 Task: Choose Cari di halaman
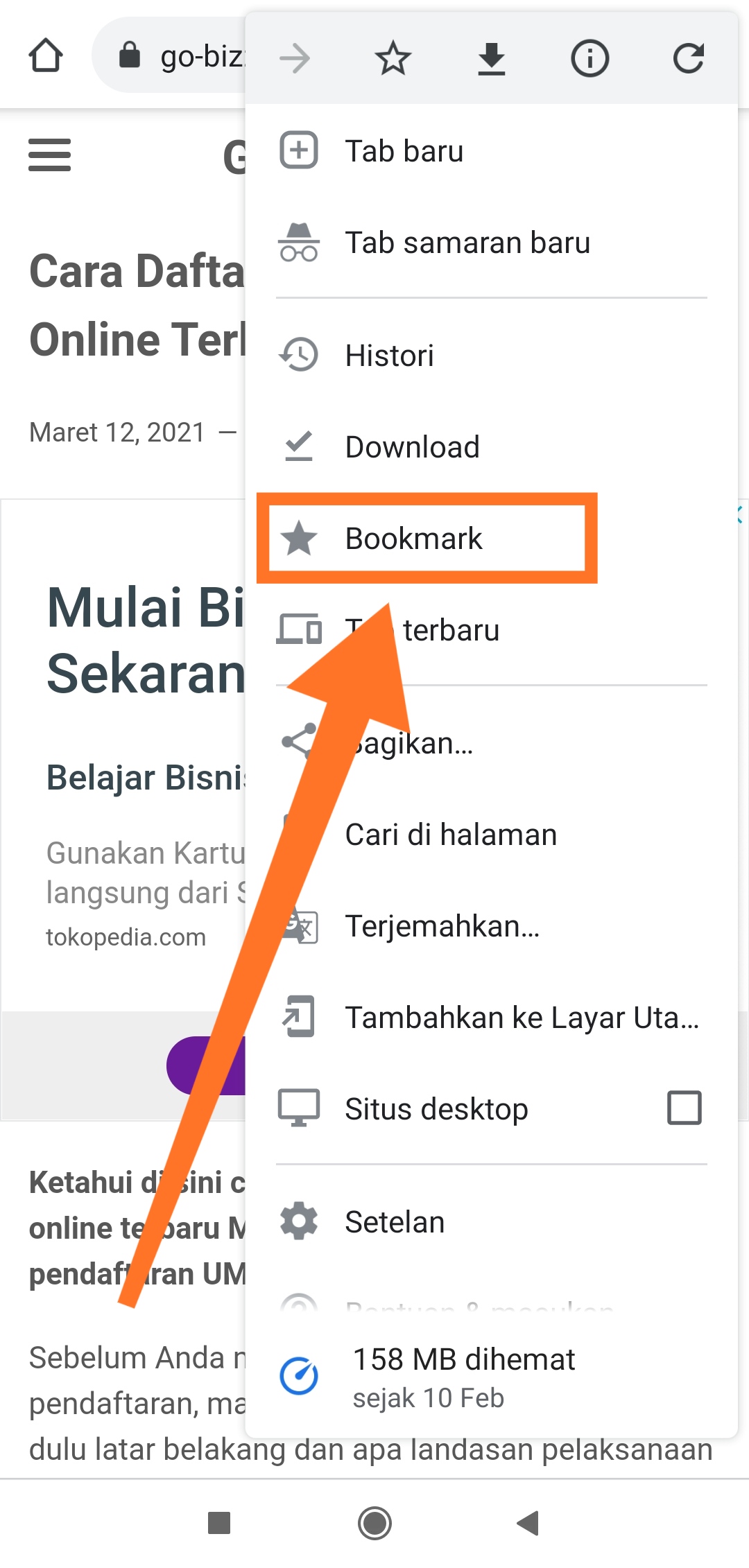coord(492,835)
